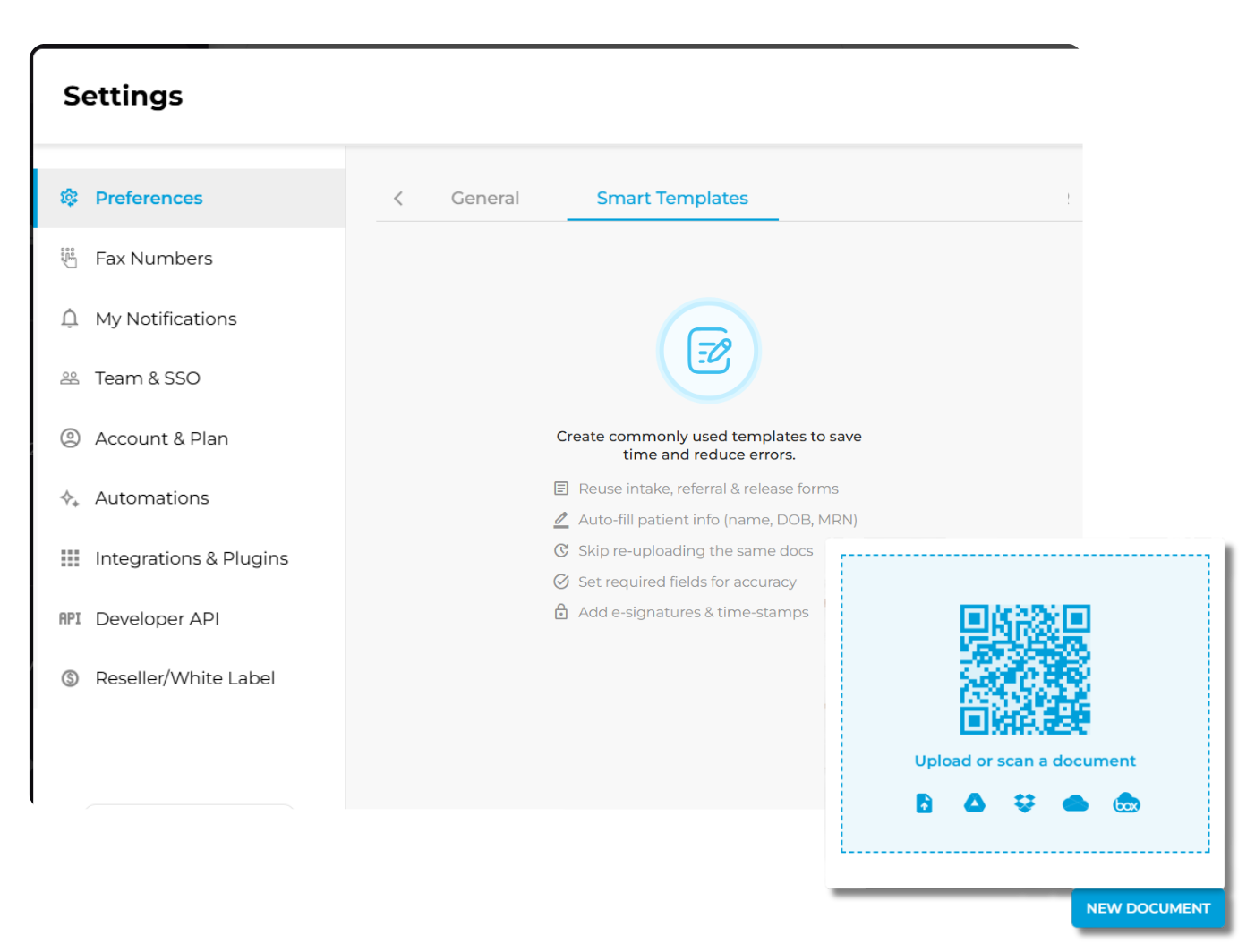Click the lock icon beside Add e-signatures

pyautogui.click(x=561, y=612)
